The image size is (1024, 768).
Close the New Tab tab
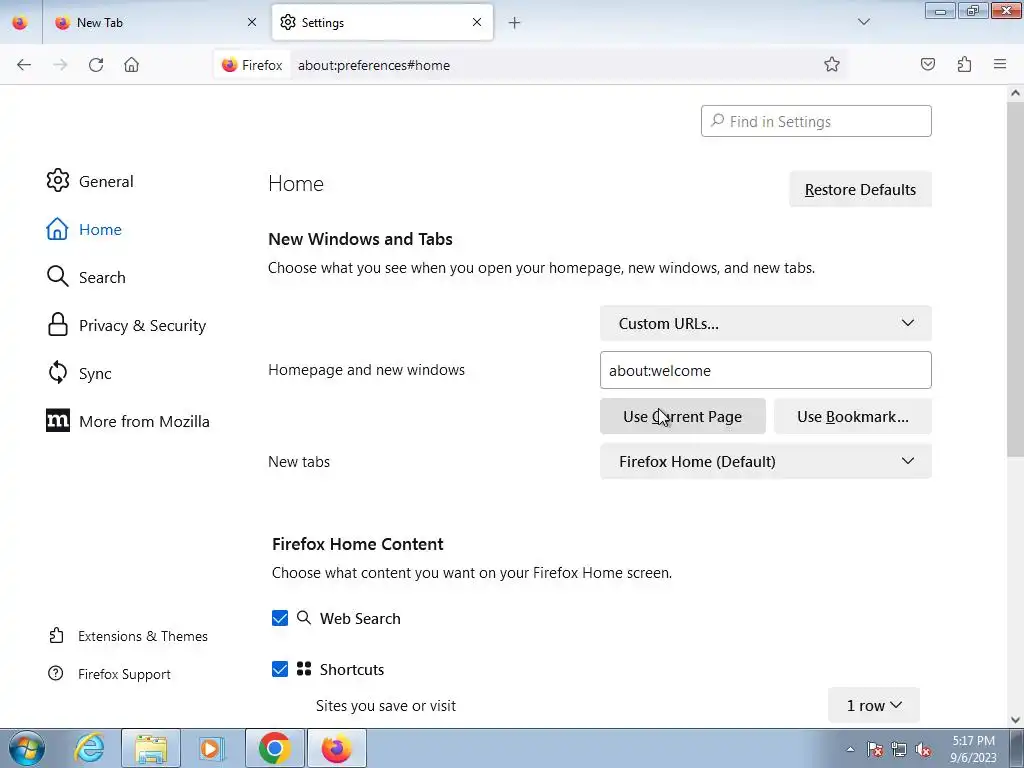coord(252,22)
